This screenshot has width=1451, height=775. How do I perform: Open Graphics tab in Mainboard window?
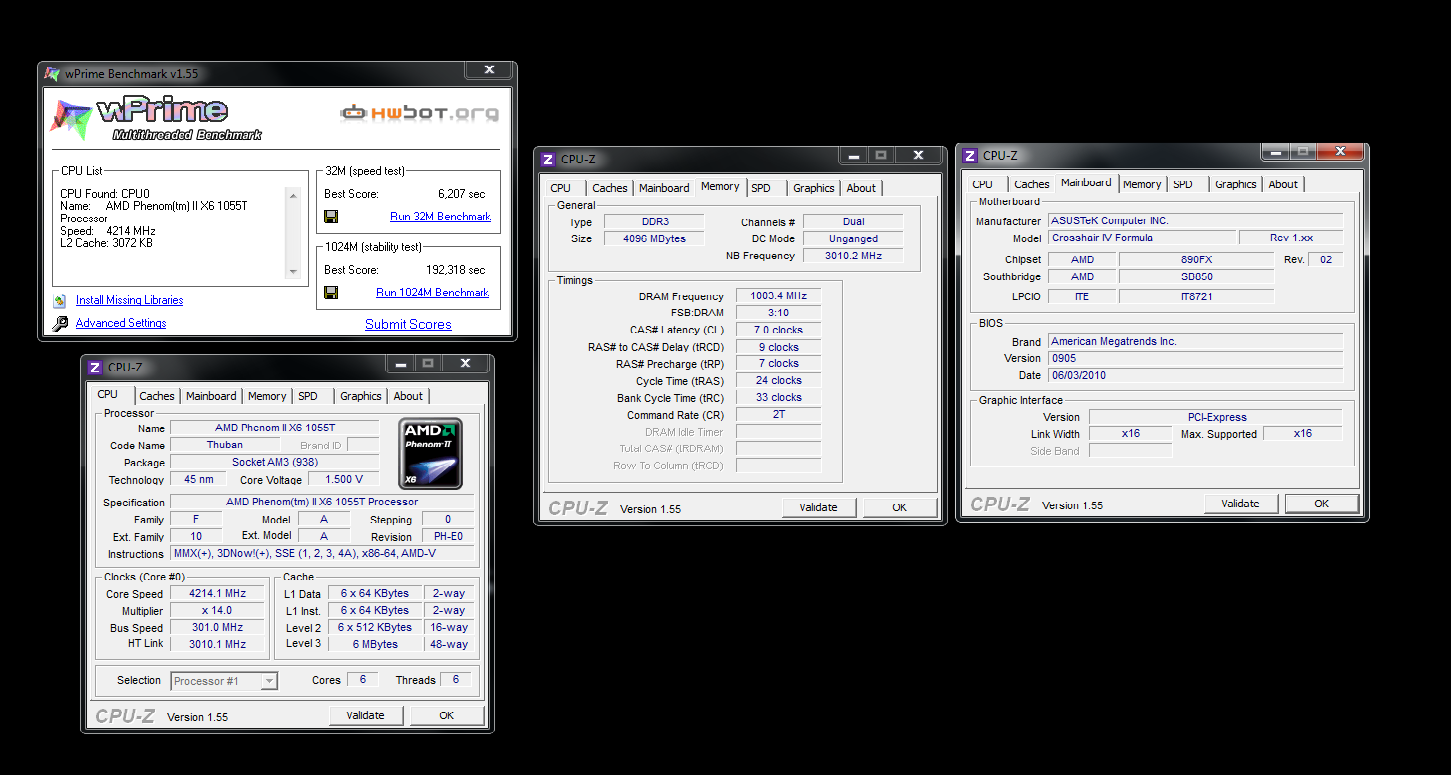coord(1236,184)
